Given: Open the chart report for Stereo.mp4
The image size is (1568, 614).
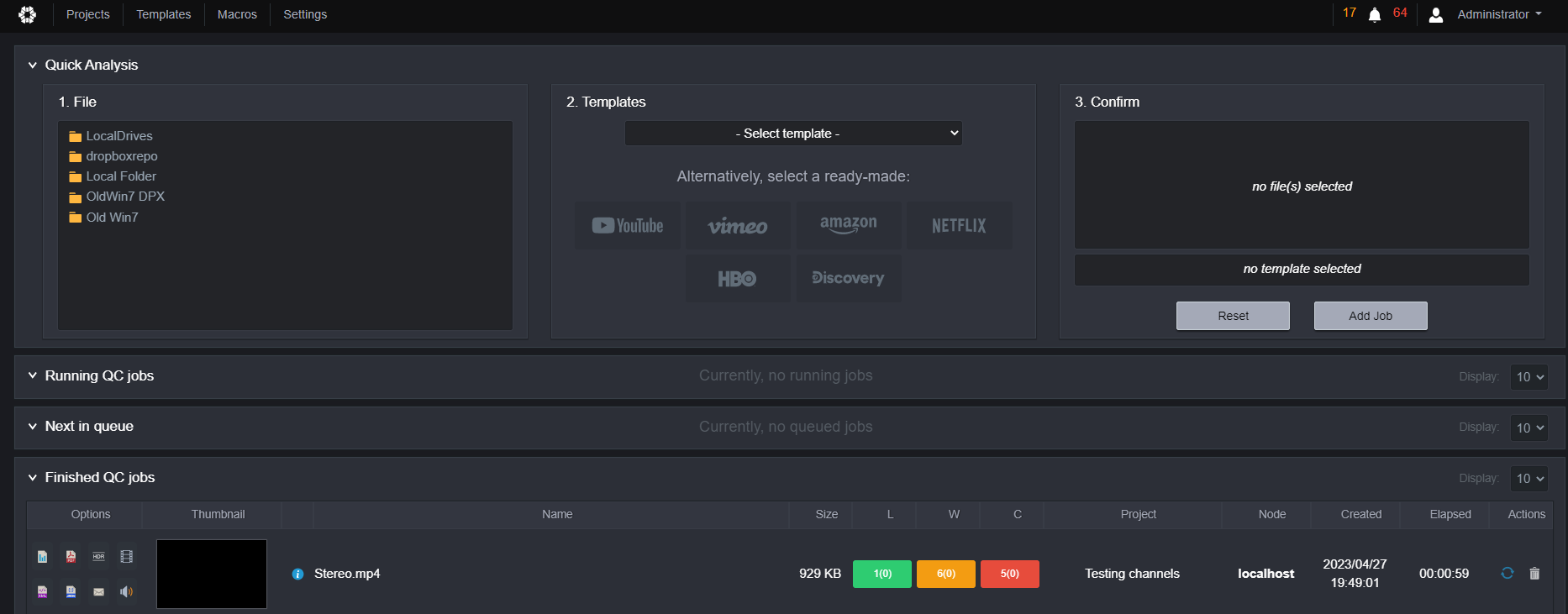Looking at the screenshot, I should 43,556.
